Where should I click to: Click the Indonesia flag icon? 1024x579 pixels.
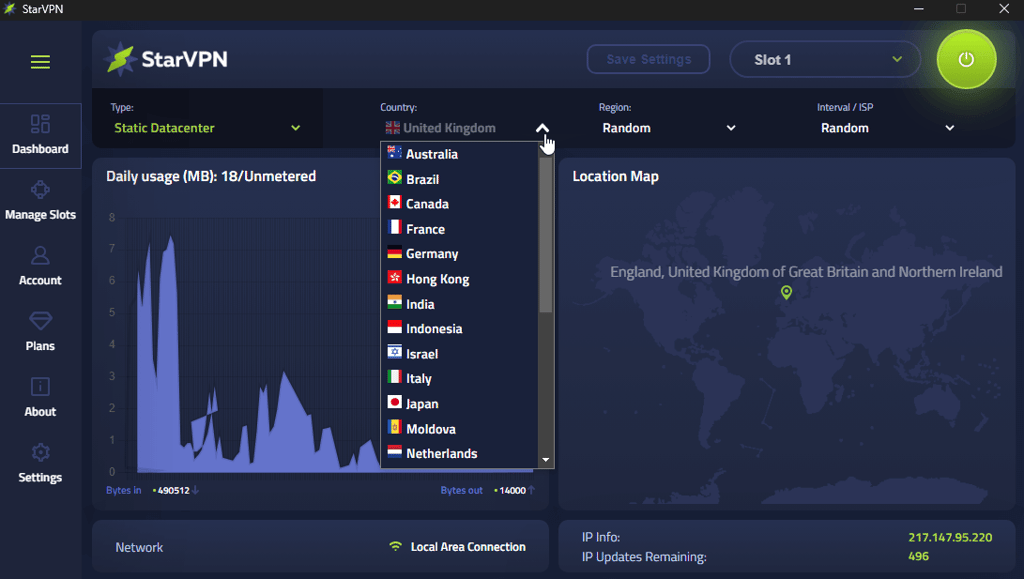click(x=394, y=327)
